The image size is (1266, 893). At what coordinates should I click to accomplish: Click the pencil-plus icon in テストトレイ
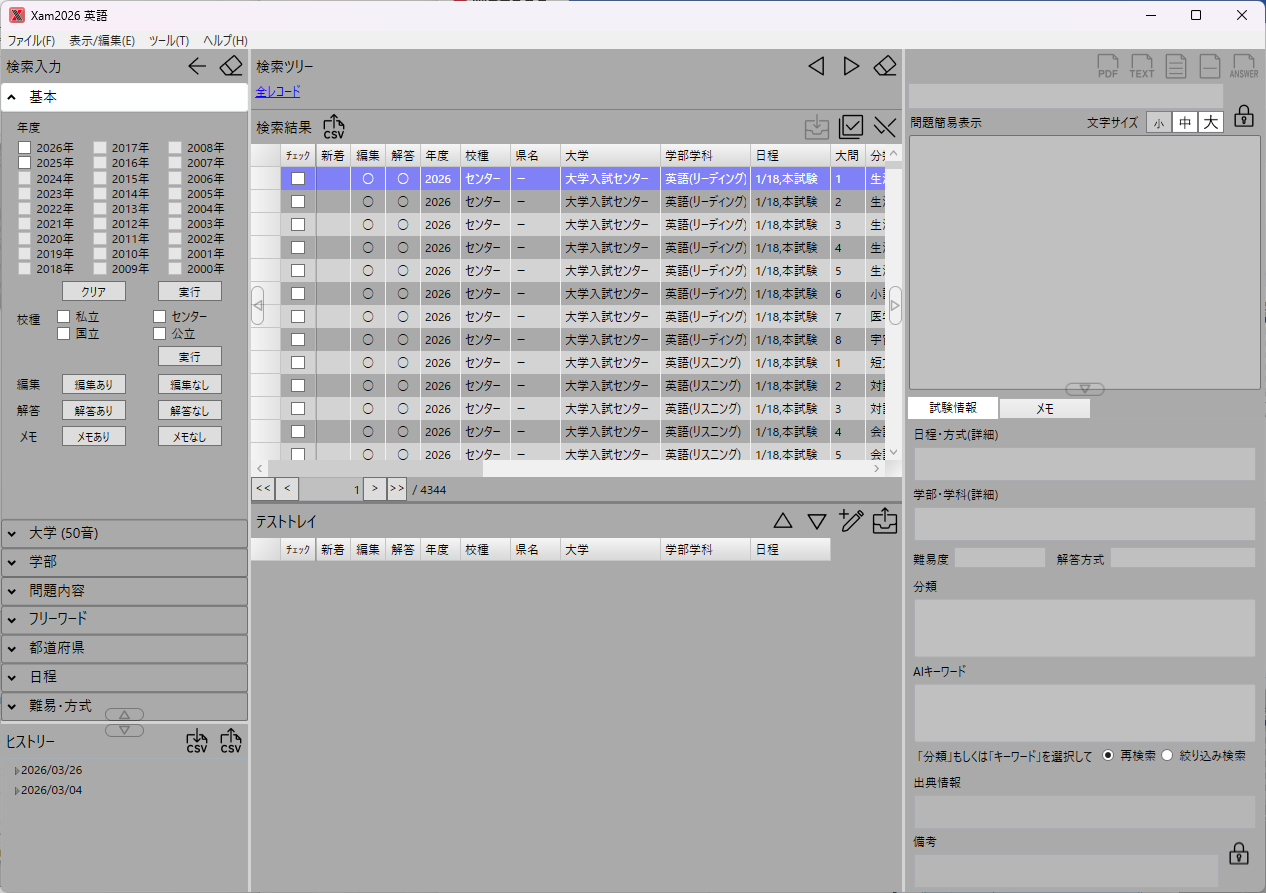(851, 520)
